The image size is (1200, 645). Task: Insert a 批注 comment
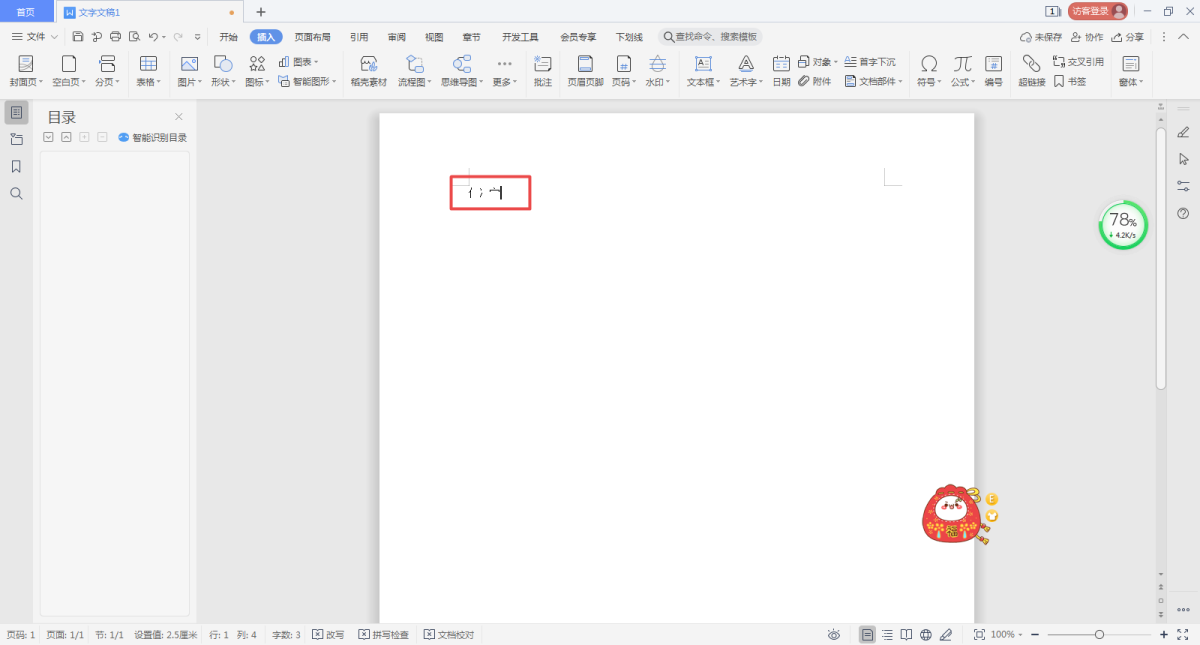coord(543,71)
